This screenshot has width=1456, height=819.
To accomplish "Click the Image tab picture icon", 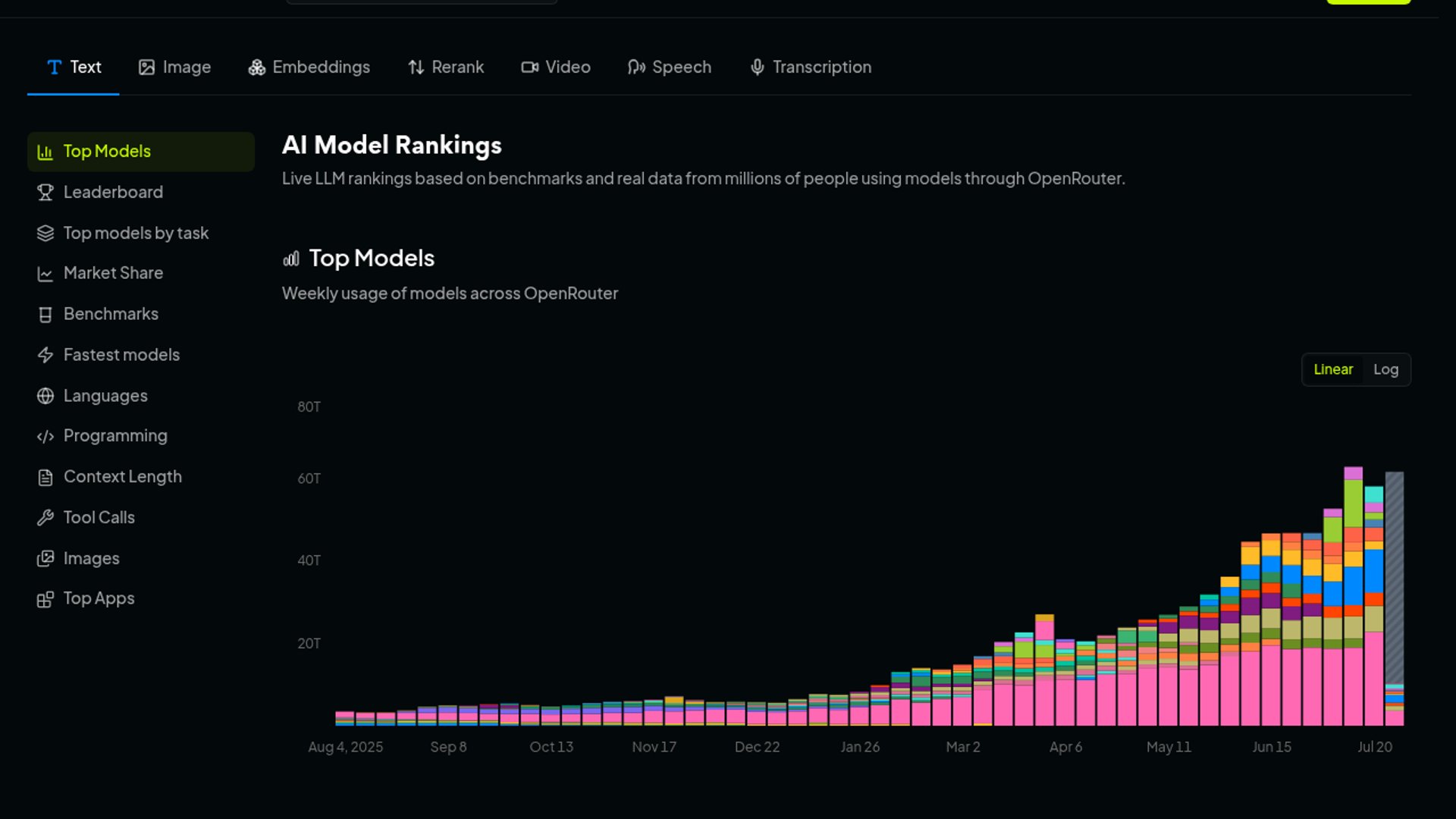I will (x=146, y=67).
